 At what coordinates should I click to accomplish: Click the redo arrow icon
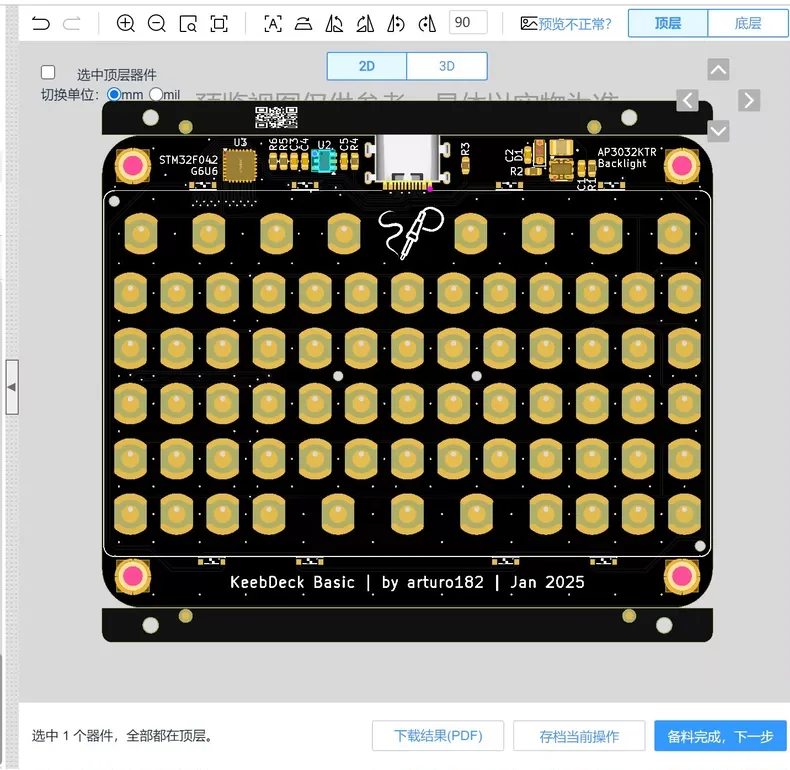pyautogui.click(x=72, y=23)
